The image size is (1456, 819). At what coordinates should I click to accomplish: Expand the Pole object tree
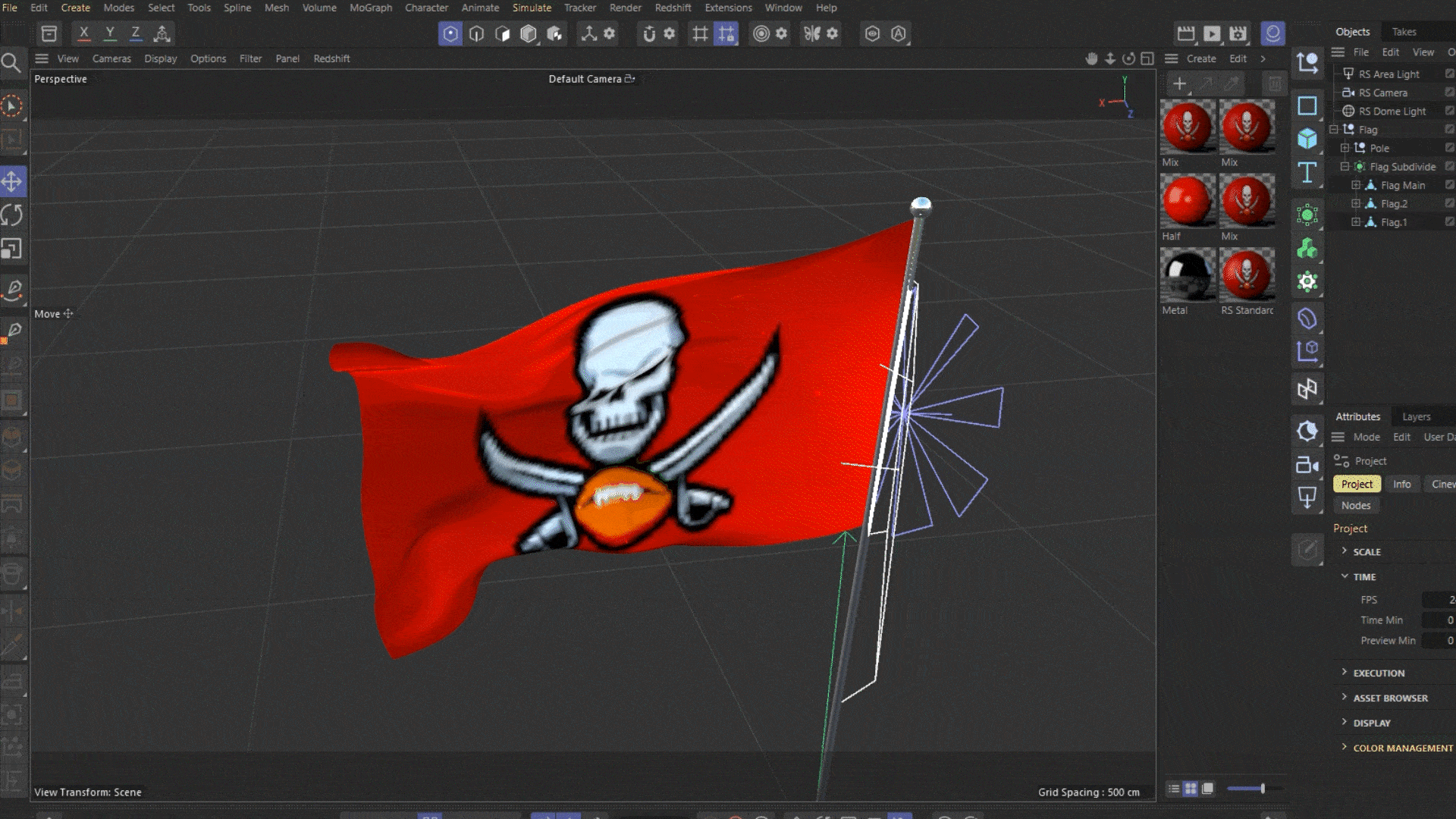click(x=1345, y=148)
